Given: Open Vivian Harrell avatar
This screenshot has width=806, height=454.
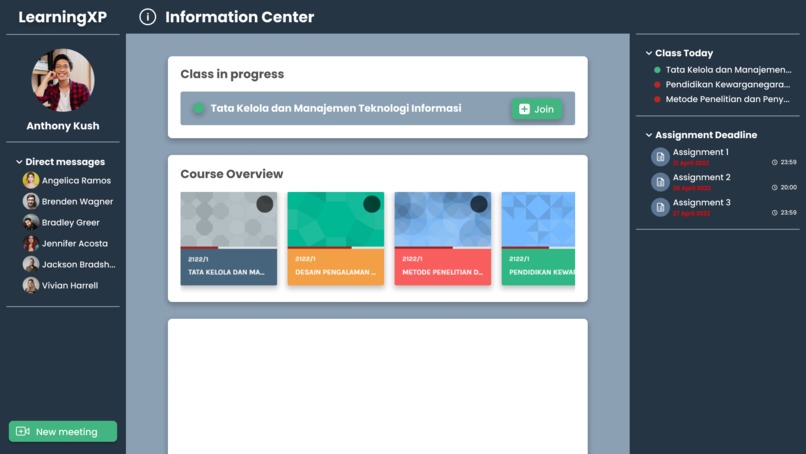Looking at the screenshot, I should (31, 285).
